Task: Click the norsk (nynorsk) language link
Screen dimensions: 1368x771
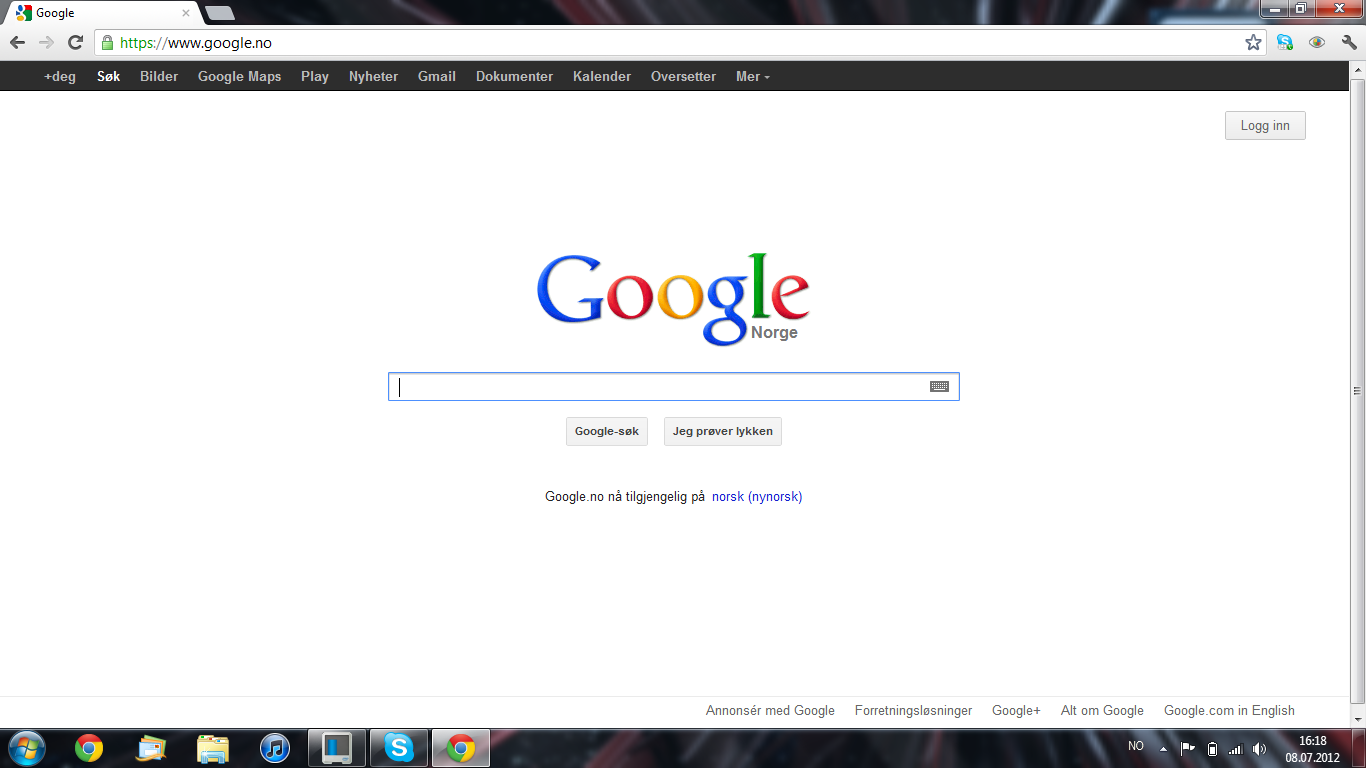Action: [x=757, y=496]
